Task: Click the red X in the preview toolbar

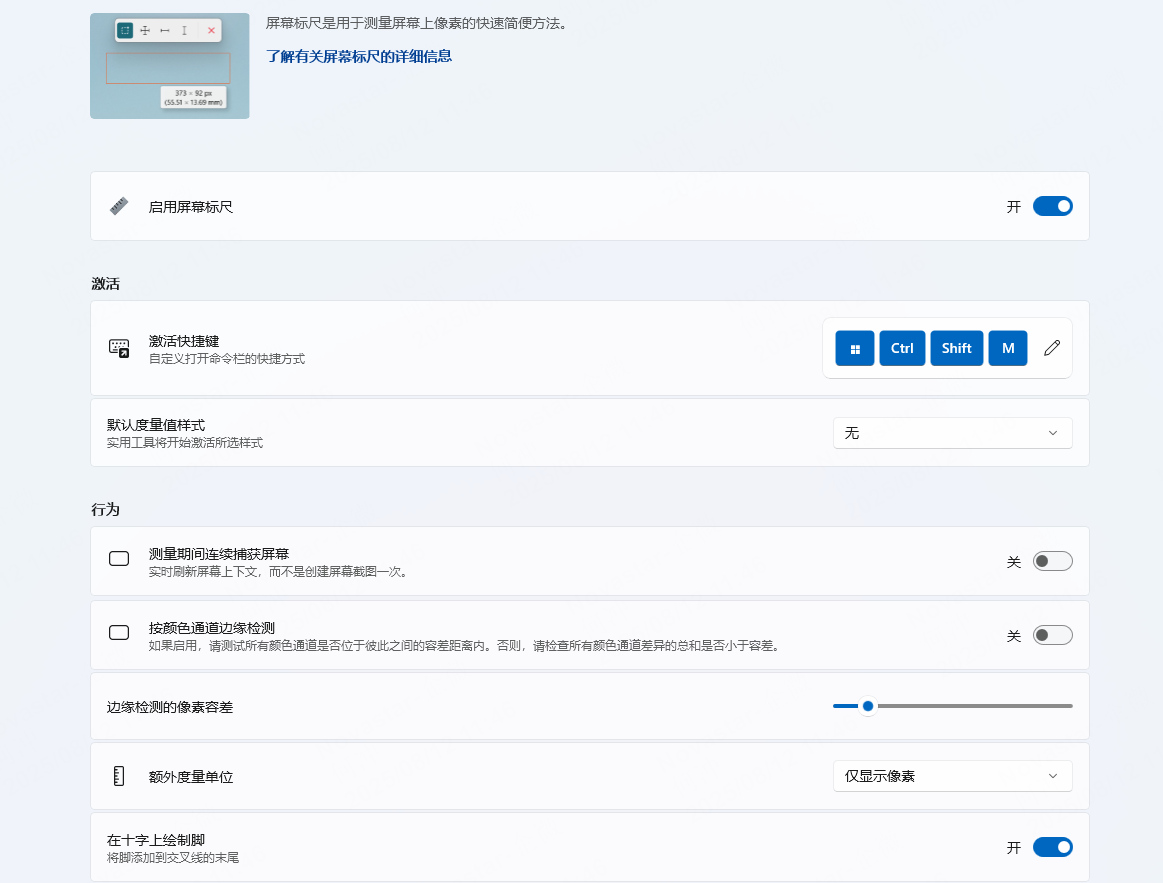Action: click(211, 30)
